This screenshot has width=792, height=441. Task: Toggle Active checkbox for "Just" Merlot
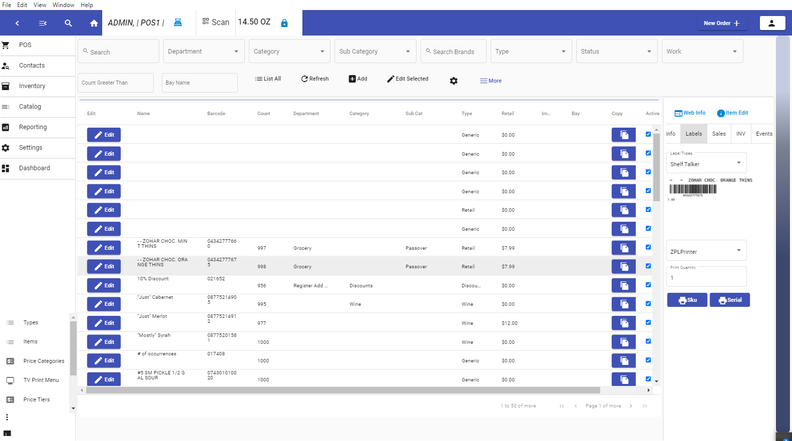pos(648,322)
